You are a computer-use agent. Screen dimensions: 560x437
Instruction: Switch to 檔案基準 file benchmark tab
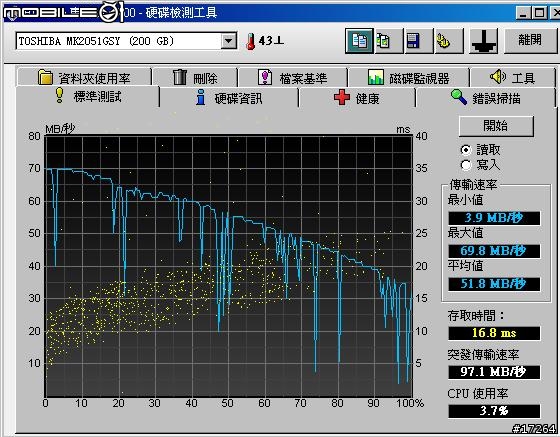pos(293,77)
